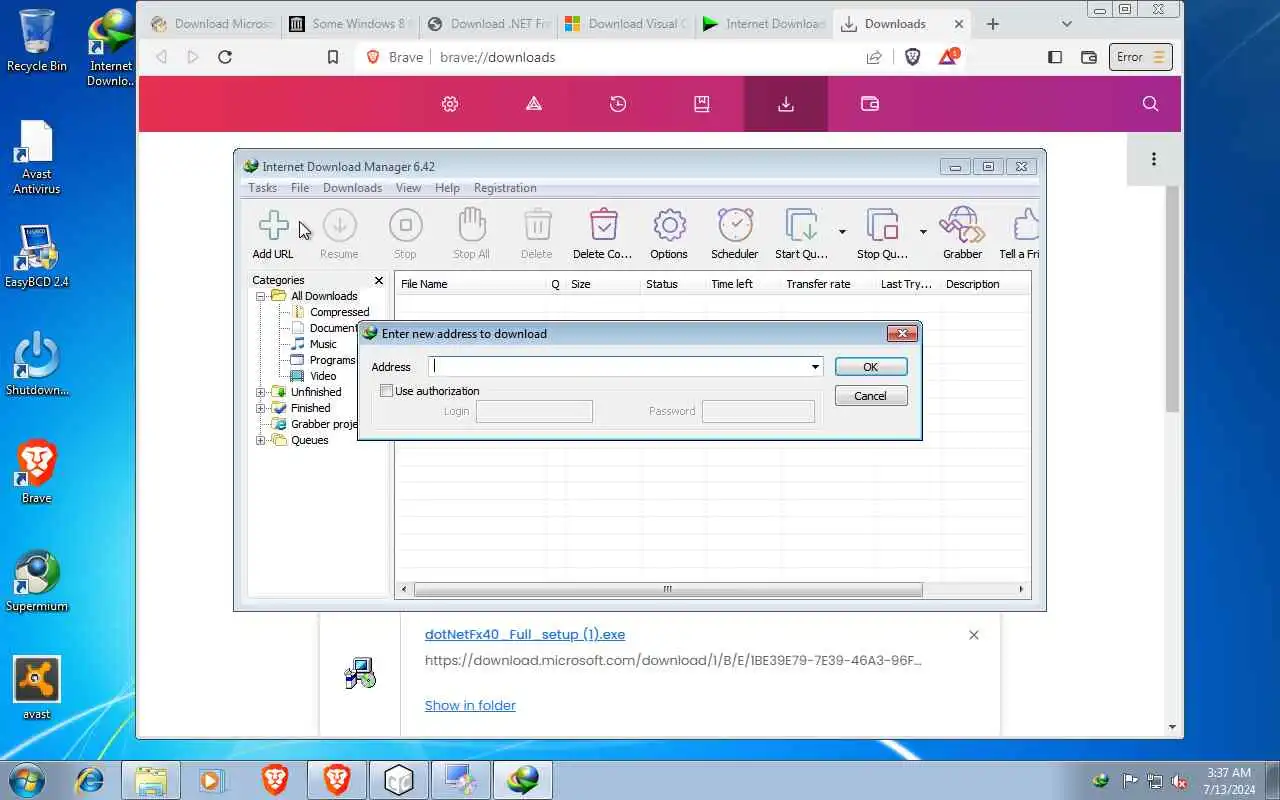Open the Grabber tool icon
Image resolution: width=1280 pixels, height=800 pixels.
point(962,226)
